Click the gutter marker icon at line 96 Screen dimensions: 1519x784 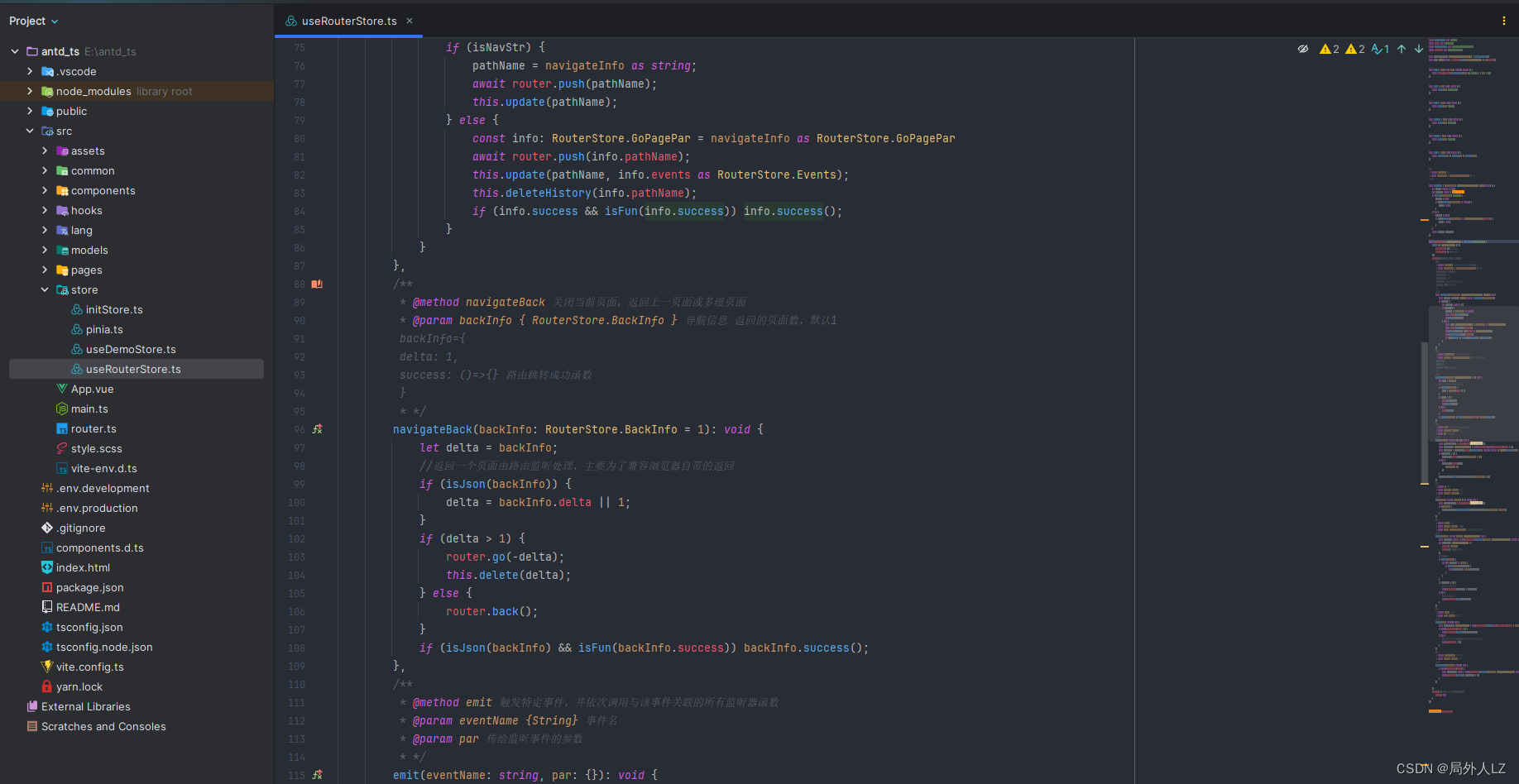317,429
